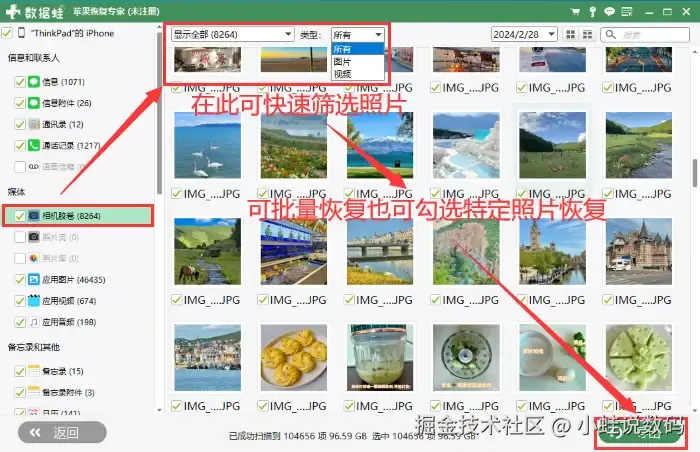Open the white terraced pools thumbnail
This screenshot has width=700, height=452.
coord(466,145)
